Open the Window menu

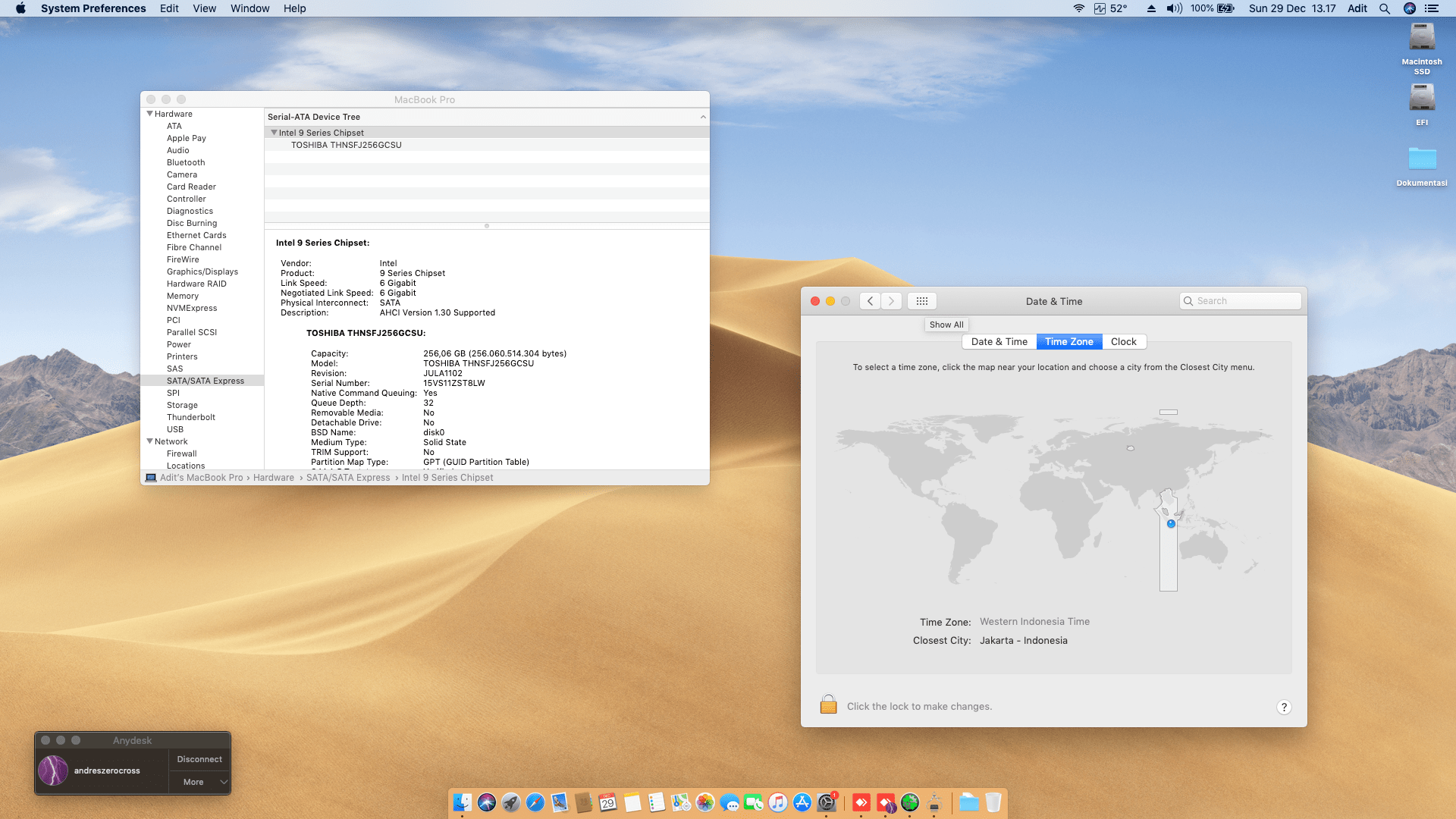tap(249, 8)
